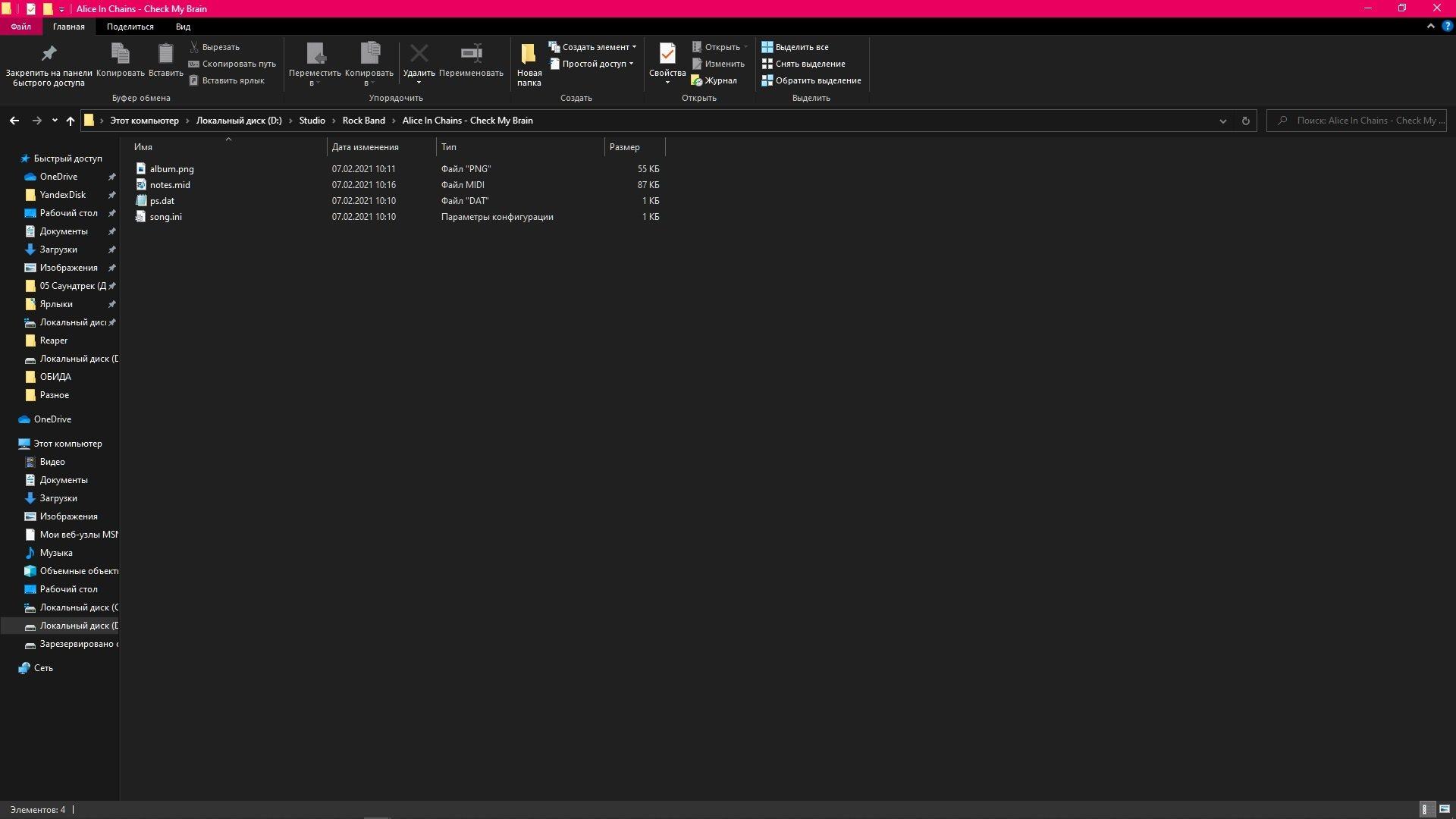Viewport: 1456px width, 819px height.
Task: Open Сеть in navigation pane
Action: click(x=43, y=668)
